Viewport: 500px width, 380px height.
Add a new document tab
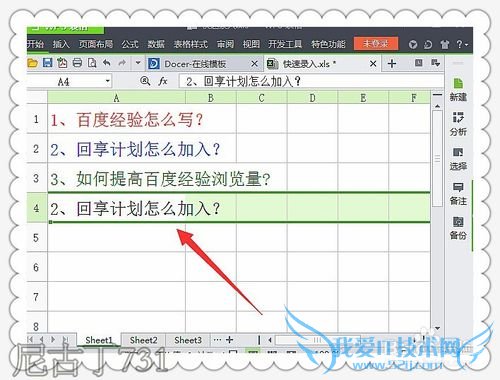coord(392,63)
